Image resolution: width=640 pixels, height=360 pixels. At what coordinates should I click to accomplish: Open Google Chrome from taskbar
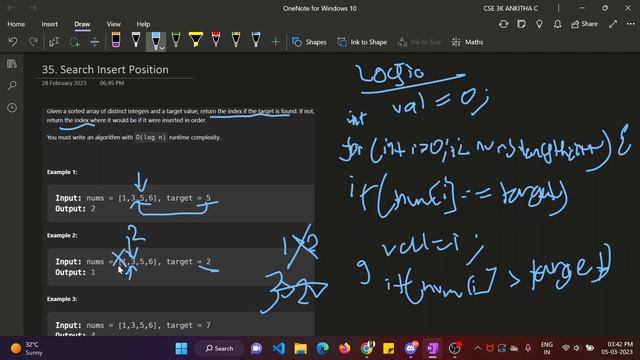[367, 348]
